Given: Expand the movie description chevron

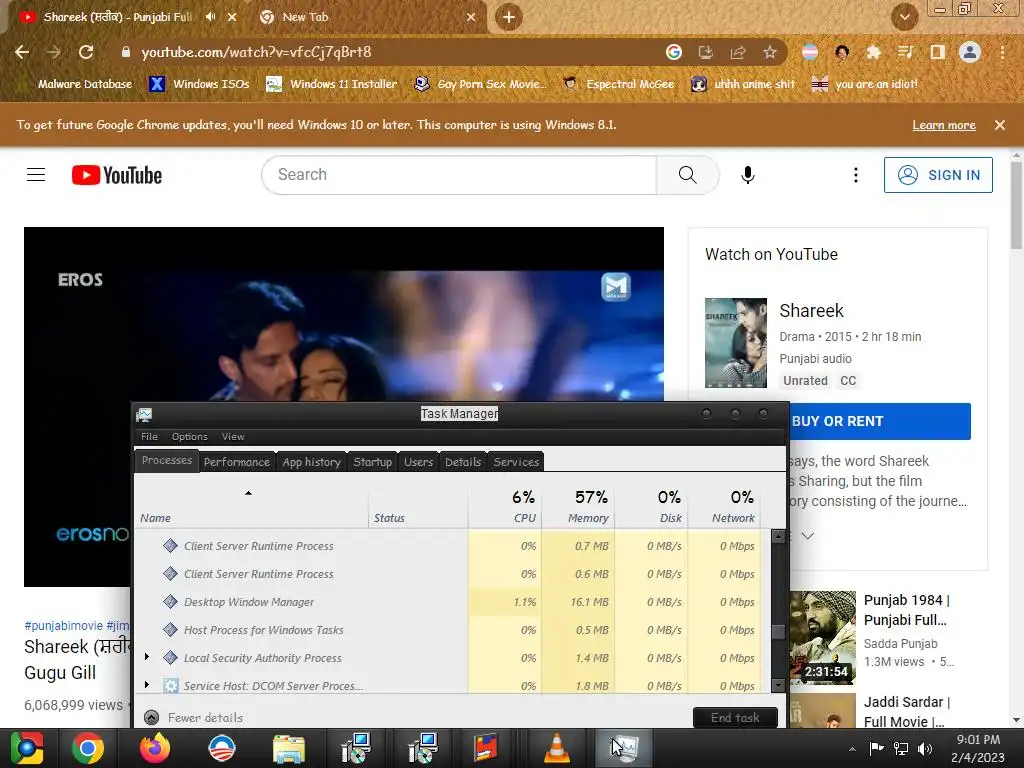Looking at the screenshot, I should point(808,536).
